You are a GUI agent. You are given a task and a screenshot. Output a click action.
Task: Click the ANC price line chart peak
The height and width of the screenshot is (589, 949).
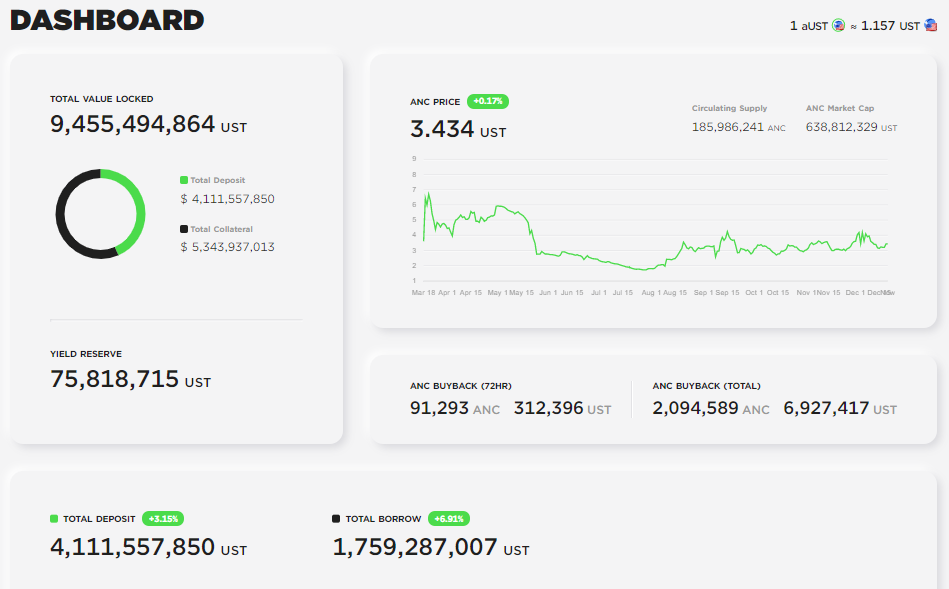point(428,194)
